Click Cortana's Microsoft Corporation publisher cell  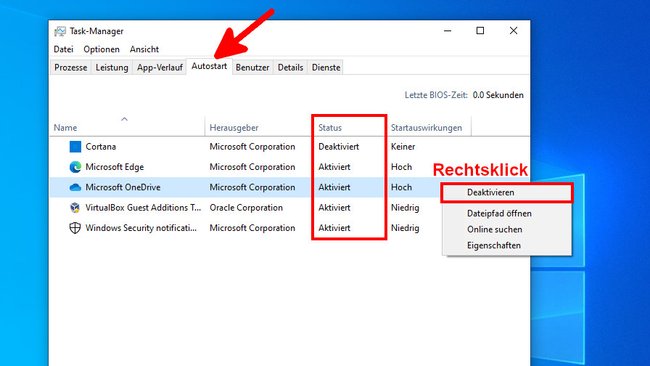(x=252, y=147)
